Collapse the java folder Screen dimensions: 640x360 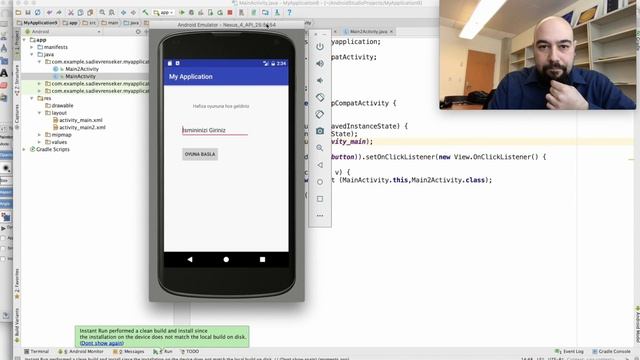click(x=32, y=54)
